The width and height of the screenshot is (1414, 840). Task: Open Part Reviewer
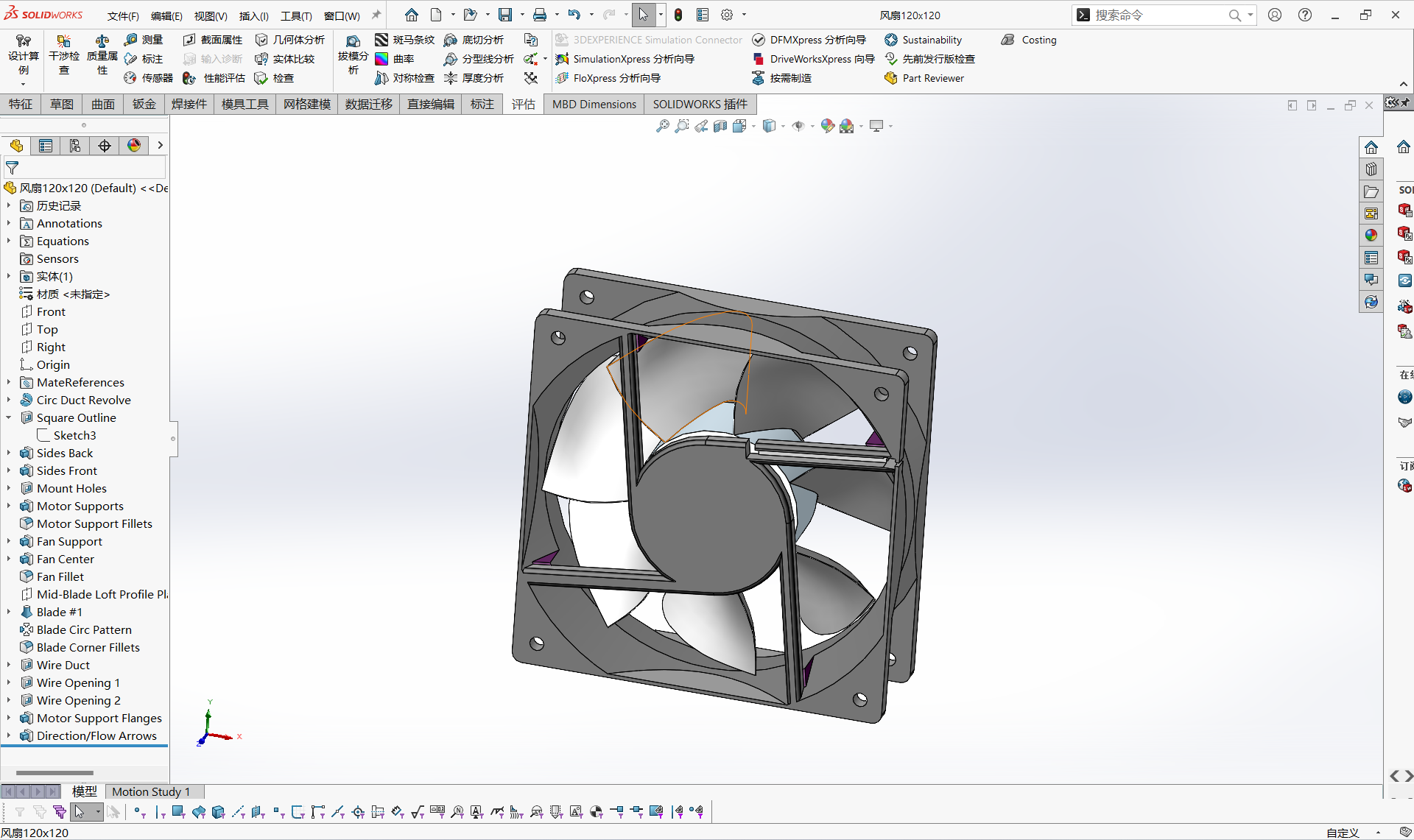pyautogui.click(x=924, y=78)
